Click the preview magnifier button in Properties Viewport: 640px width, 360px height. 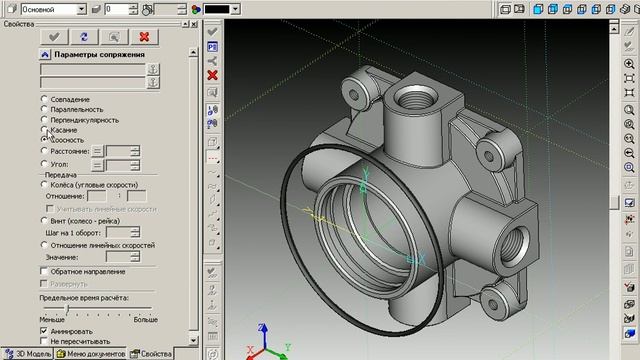click(x=114, y=37)
